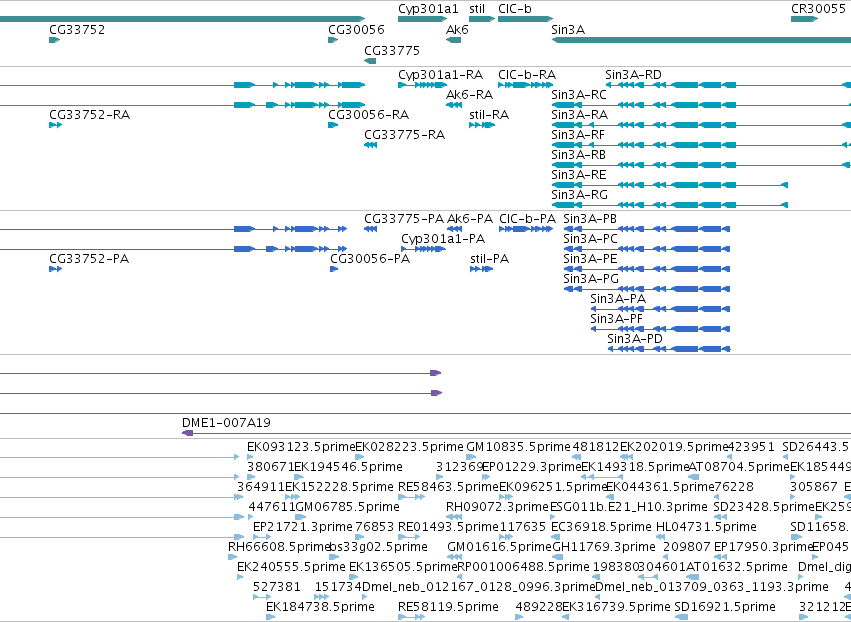
Task: Select EST HL04731.5prime
Action: (x=706, y=527)
